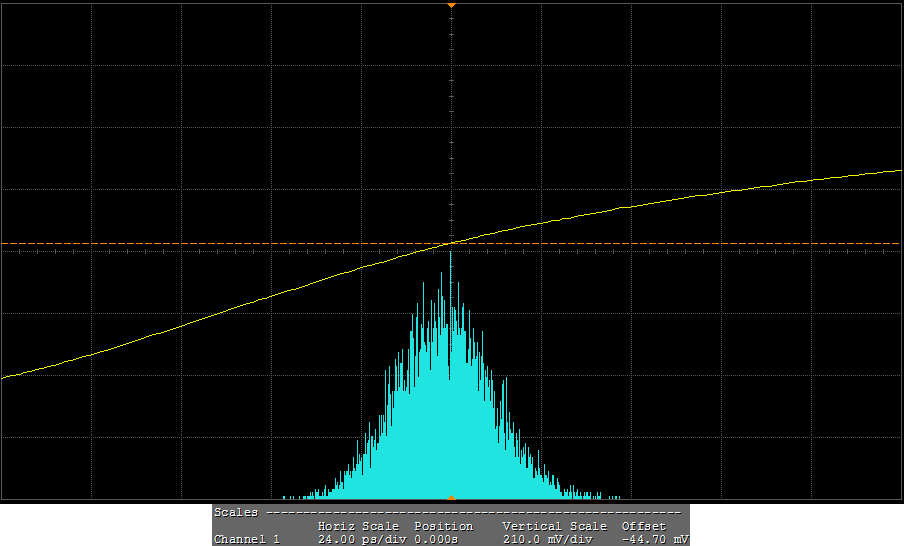Image resolution: width=904 pixels, height=546 pixels.
Task: Click the top orange trigger position marker
Action: click(451, 5)
